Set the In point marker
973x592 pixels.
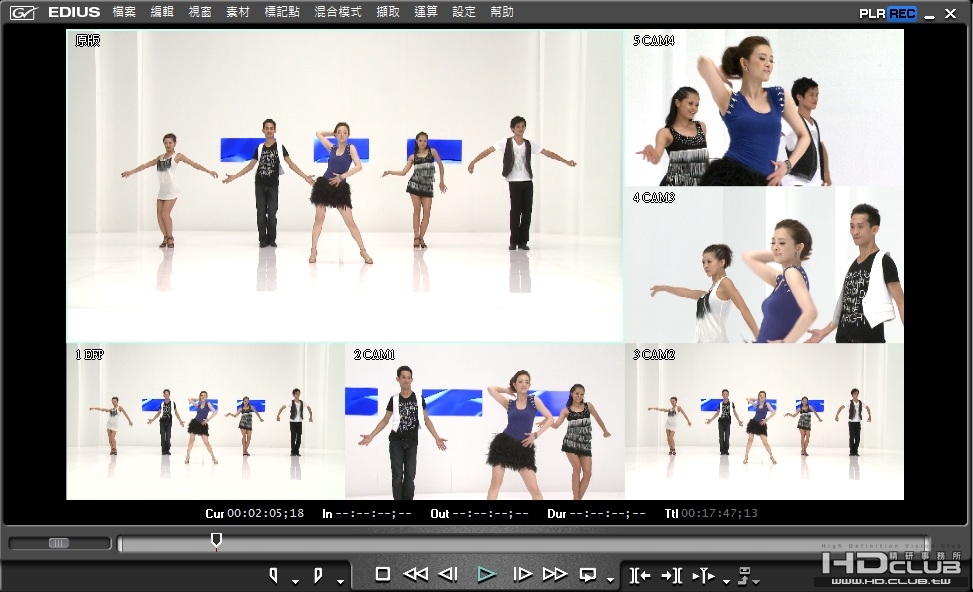[x=274, y=576]
